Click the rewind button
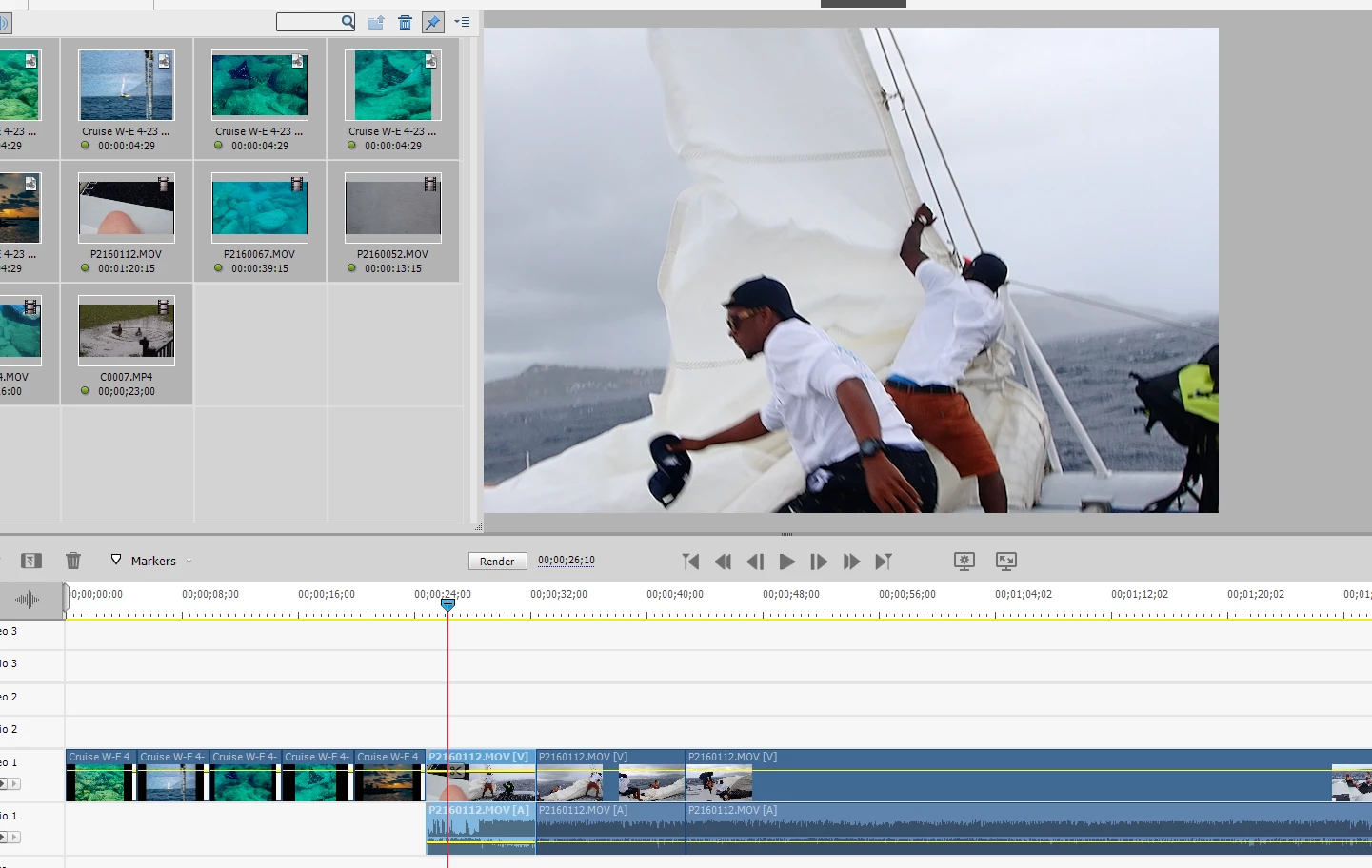The width and height of the screenshot is (1372, 868). [x=724, y=562]
